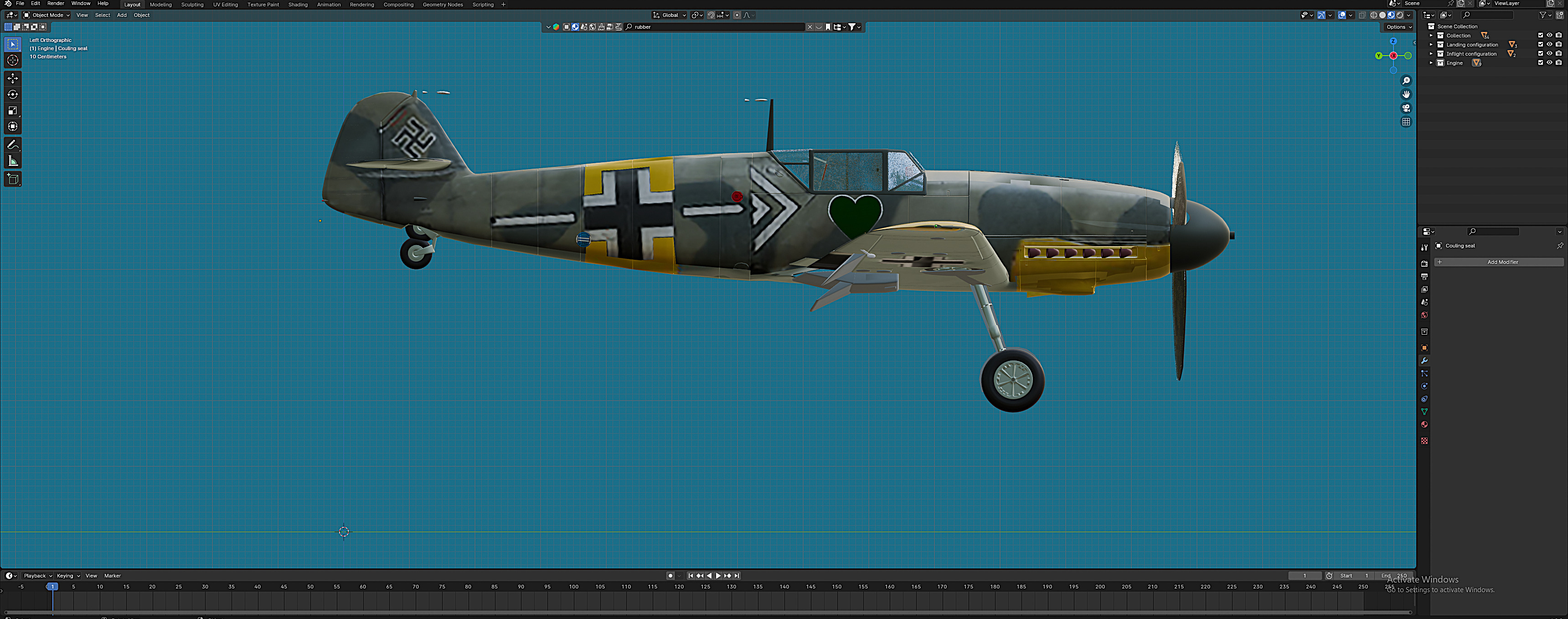
Task: Uncheck Landing configuration checkbox
Action: tap(1541, 44)
